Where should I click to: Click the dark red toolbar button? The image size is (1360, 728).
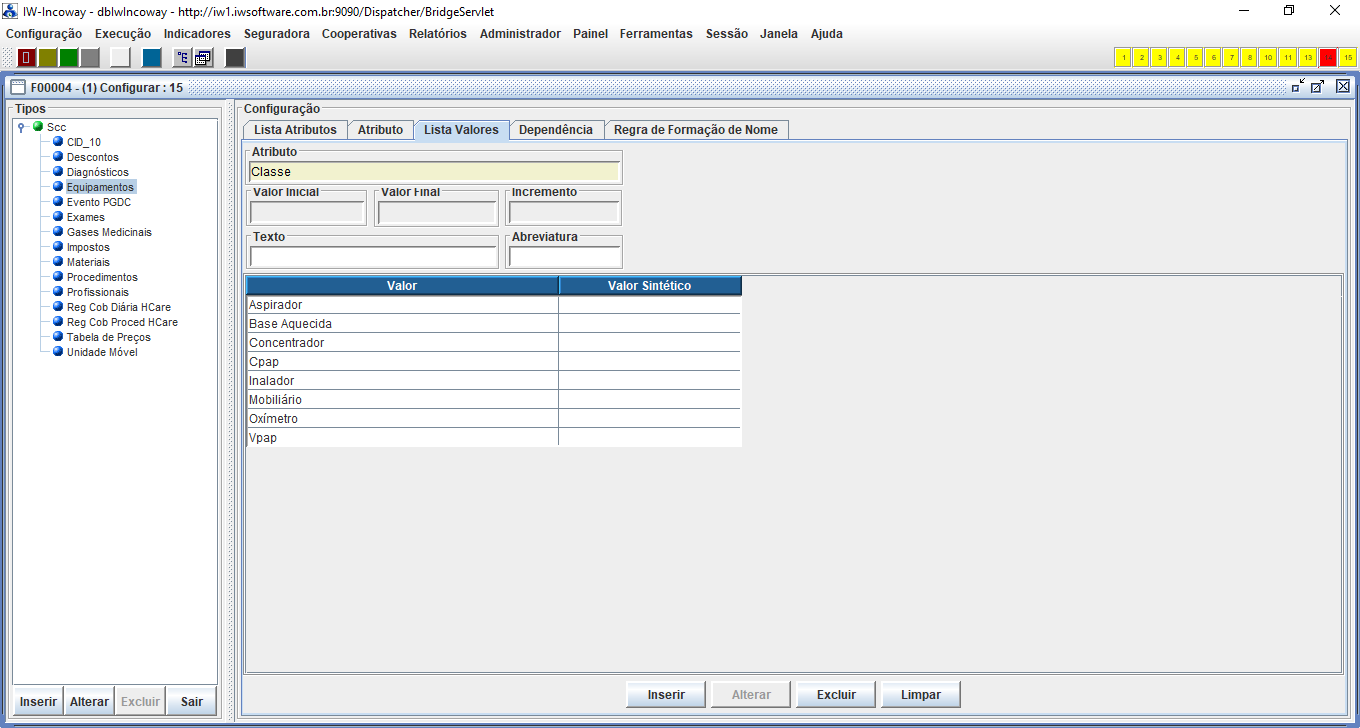tap(27, 58)
